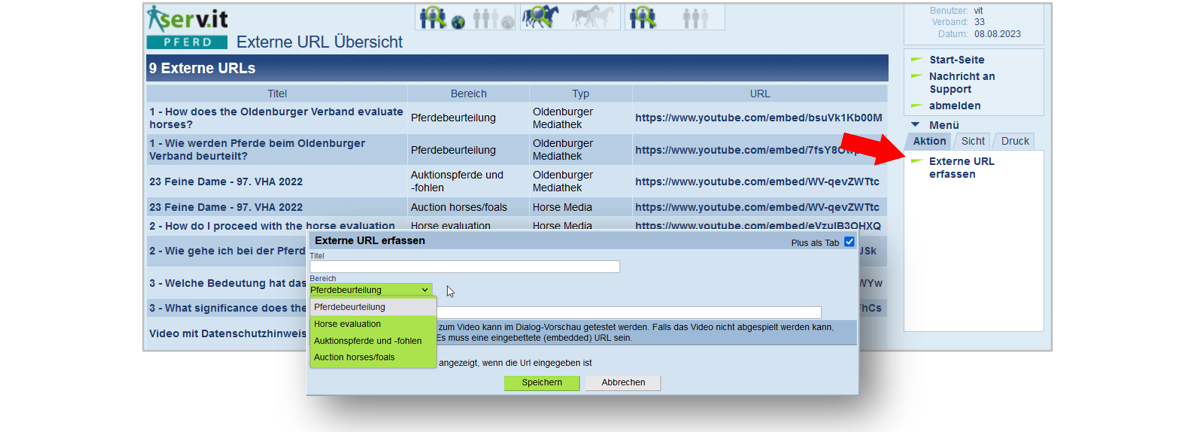This screenshot has height=432, width=1186.
Task: Open Nachricht an Support link
Action: point(962,82)
